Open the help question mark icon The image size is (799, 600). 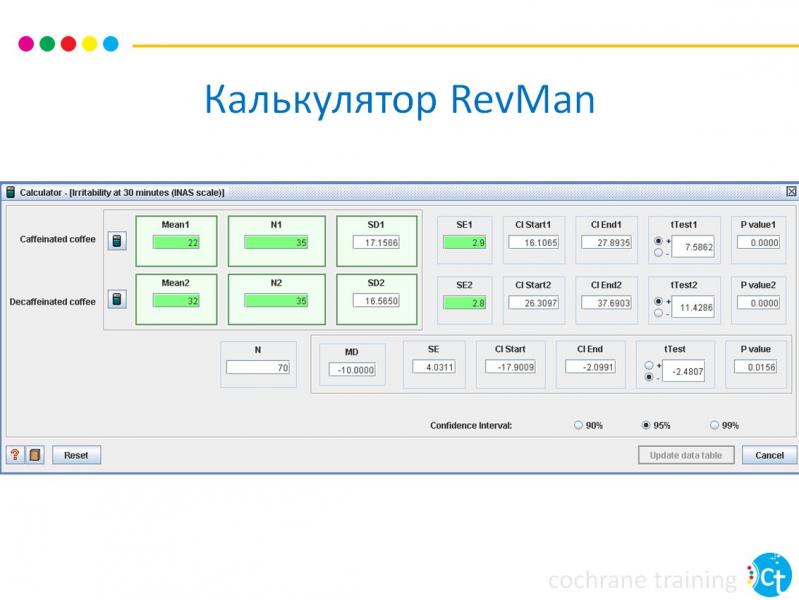tap(15, 455)
